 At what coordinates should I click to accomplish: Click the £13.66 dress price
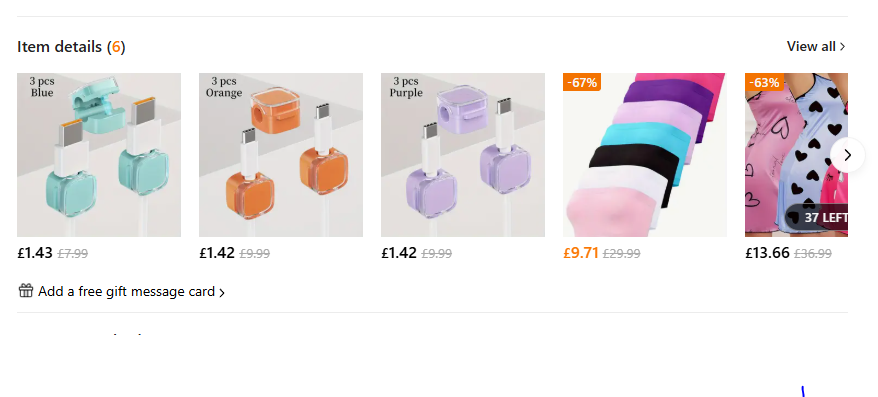[x=767, y=253]
